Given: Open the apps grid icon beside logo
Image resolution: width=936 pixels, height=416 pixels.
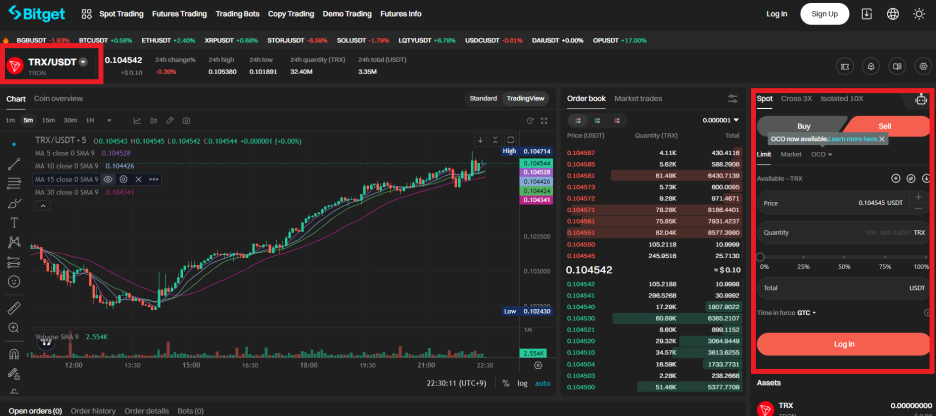Looking at the screenshot, I should point(87,14).
